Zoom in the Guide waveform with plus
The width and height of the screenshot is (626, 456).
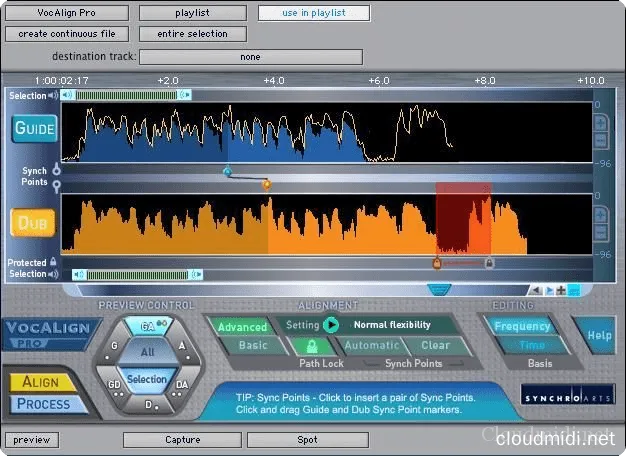(x=601, y=123)
